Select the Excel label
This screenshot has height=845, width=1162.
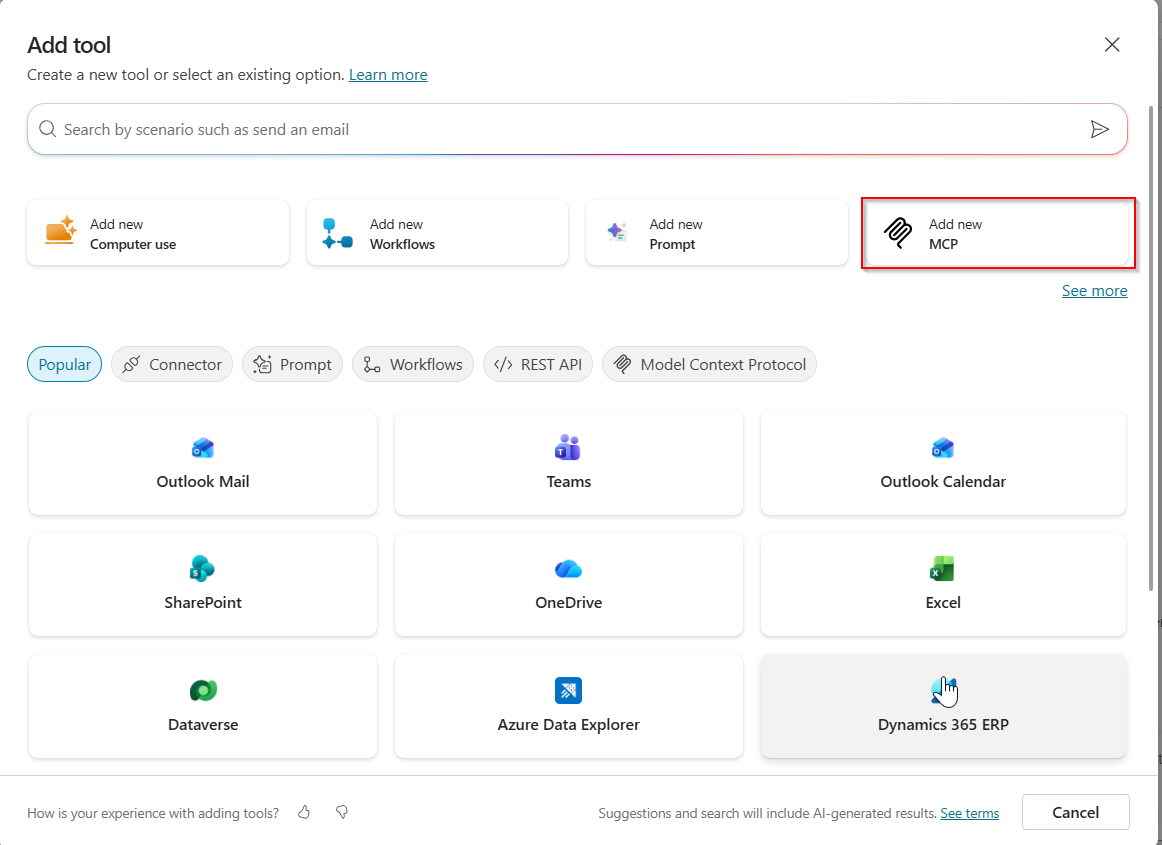coord(943,603)
